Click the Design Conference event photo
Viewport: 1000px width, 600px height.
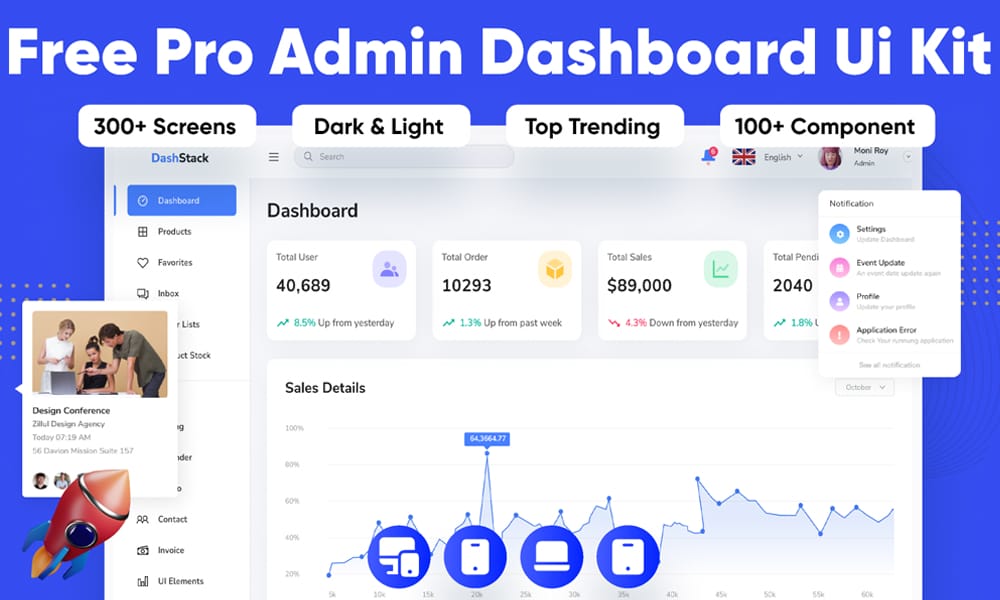100,354
